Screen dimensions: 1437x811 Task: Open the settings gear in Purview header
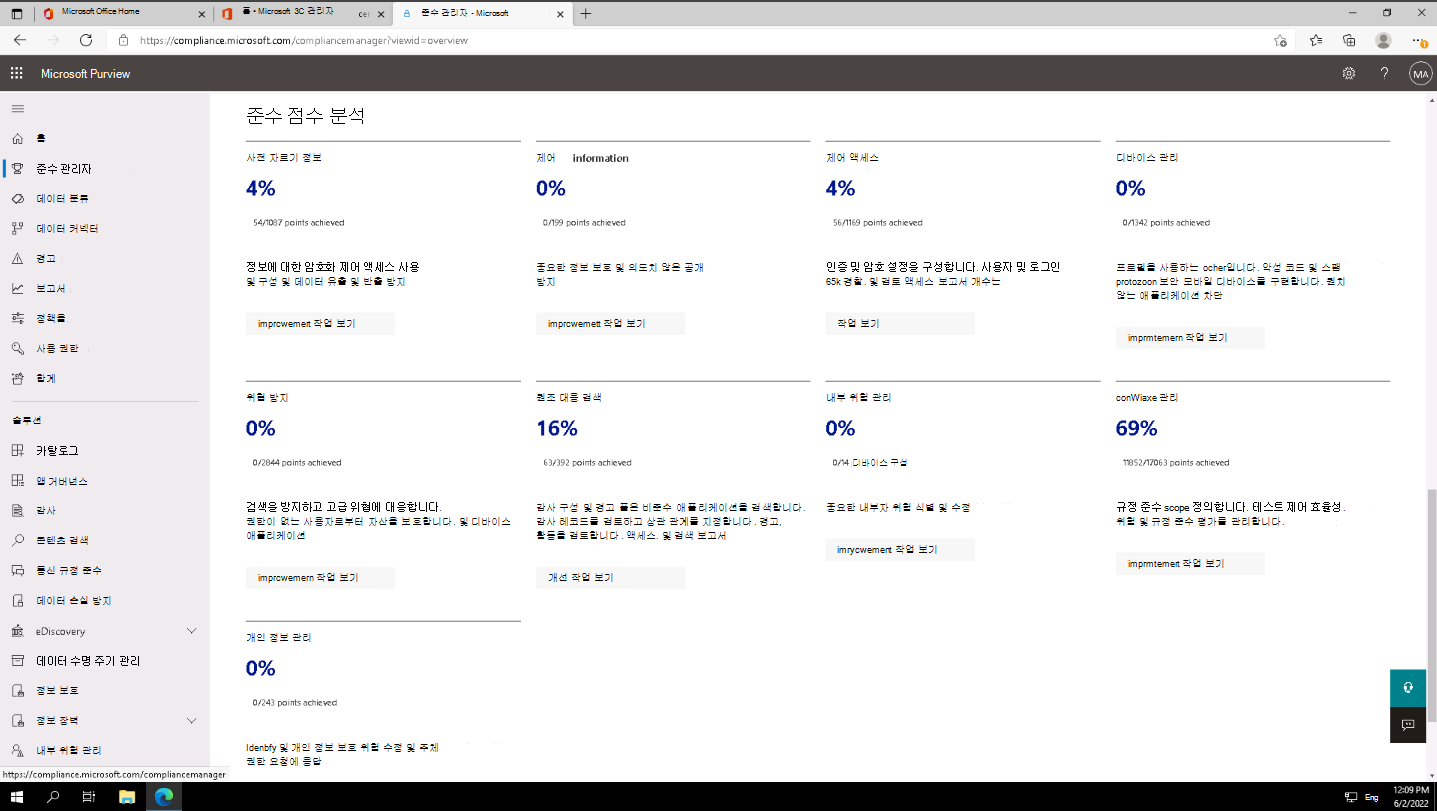1349,73
